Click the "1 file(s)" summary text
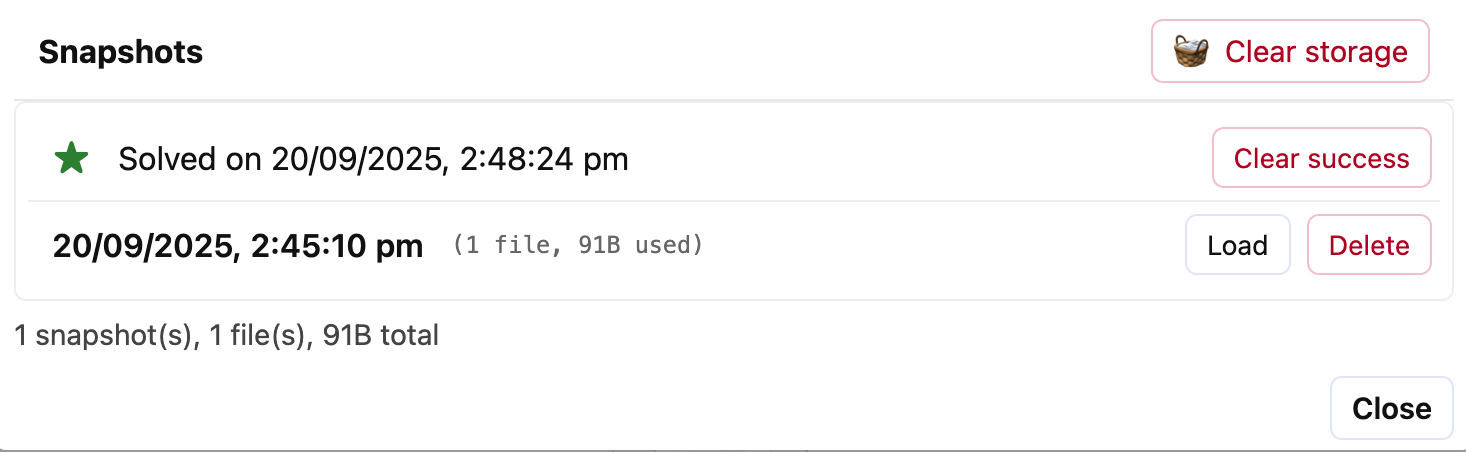1466x452 pixels. click(257, 336)
